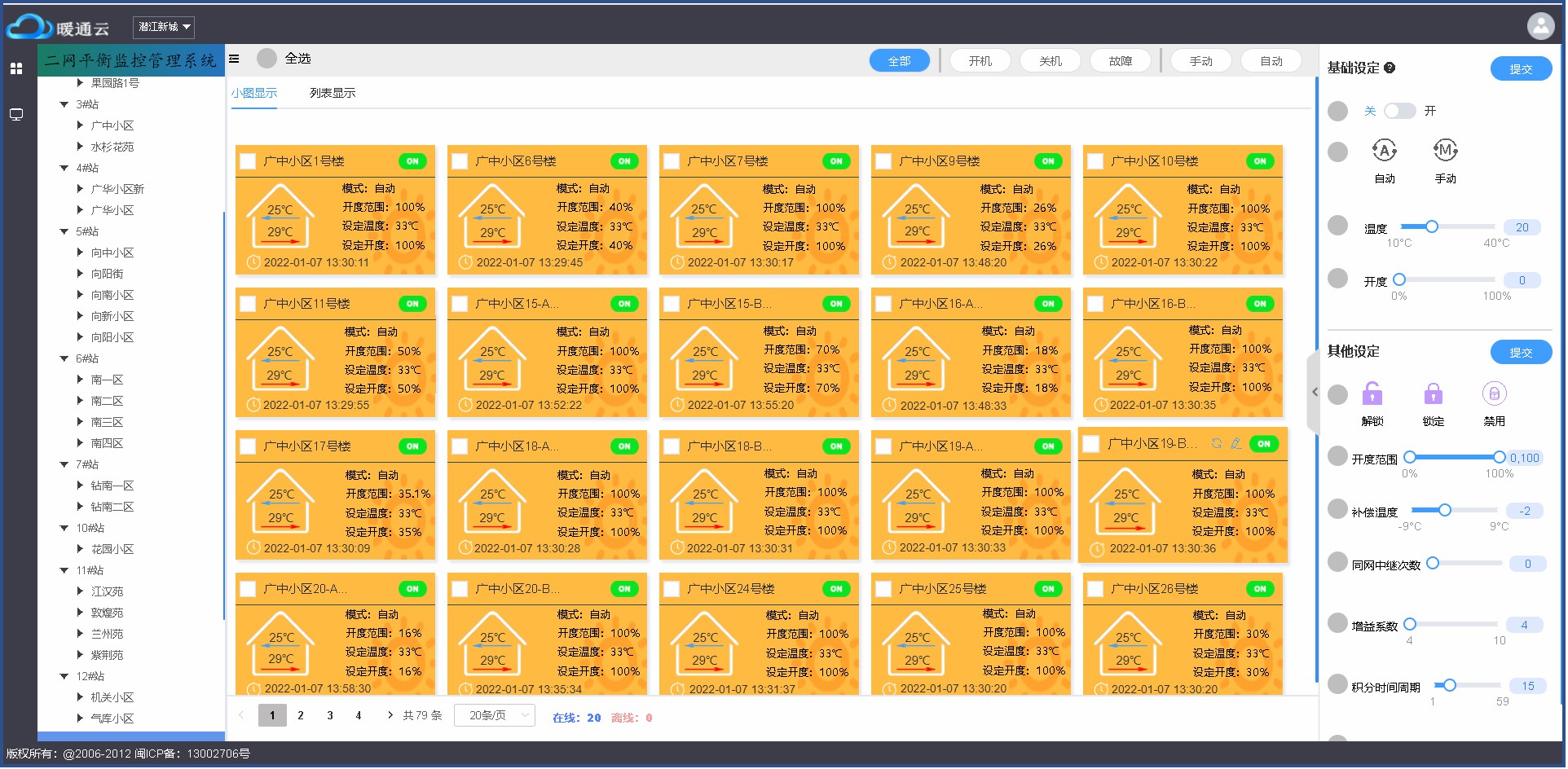Screen dimensions: 1568x769
Task: Adjust the 积分时间周期 slider handle
Action: point(1450,685)
